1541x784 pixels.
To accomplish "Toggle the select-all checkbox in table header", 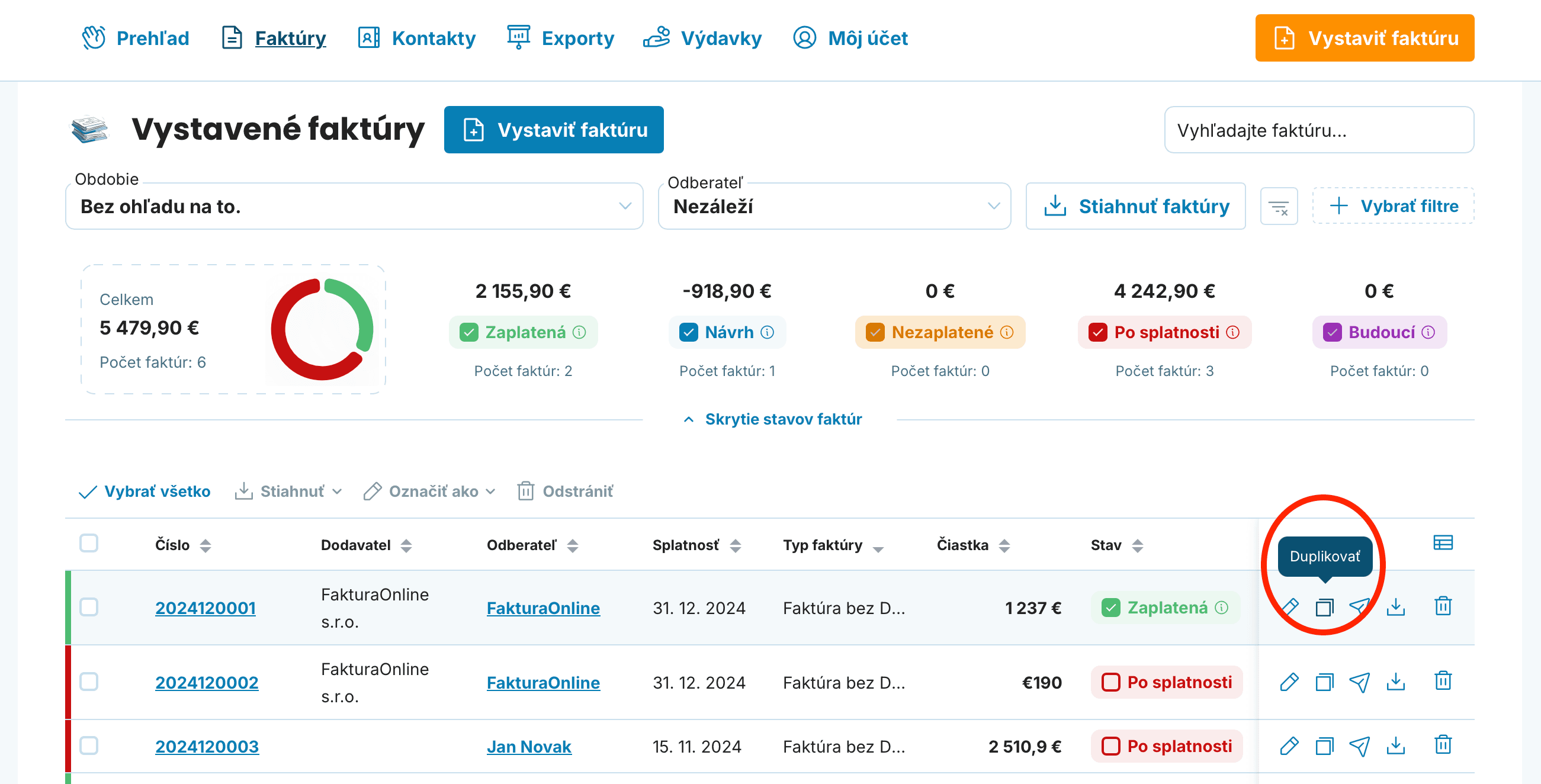I will 88,544.
